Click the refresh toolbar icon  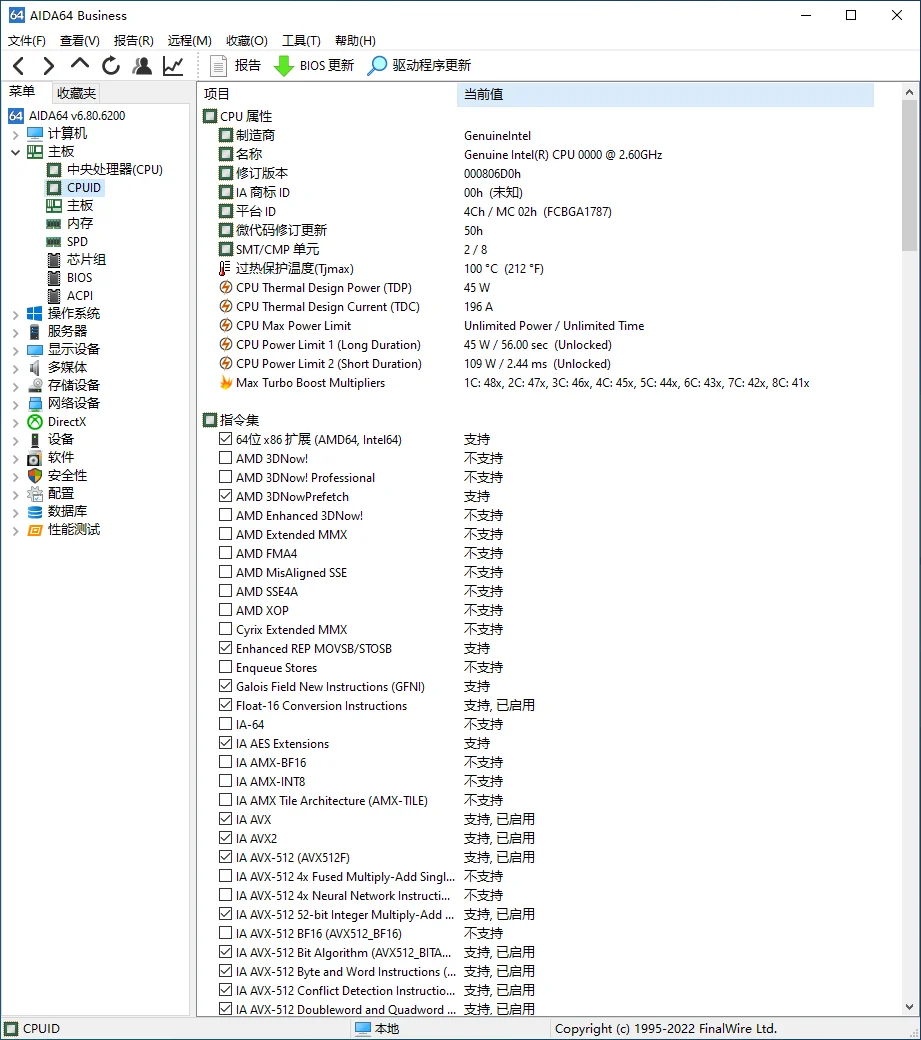point(111,66)
